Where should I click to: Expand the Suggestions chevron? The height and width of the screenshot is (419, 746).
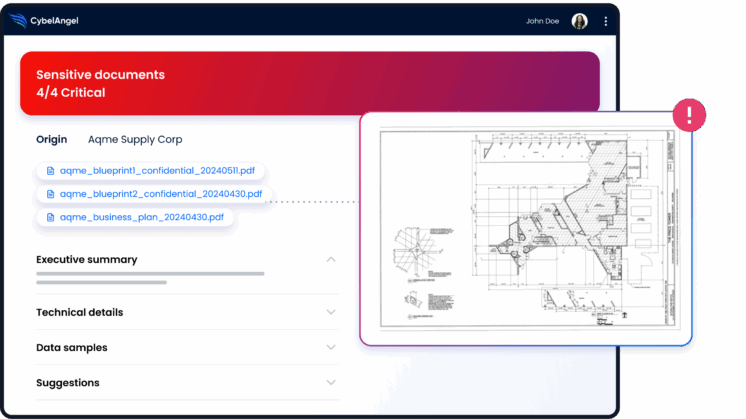331,383
